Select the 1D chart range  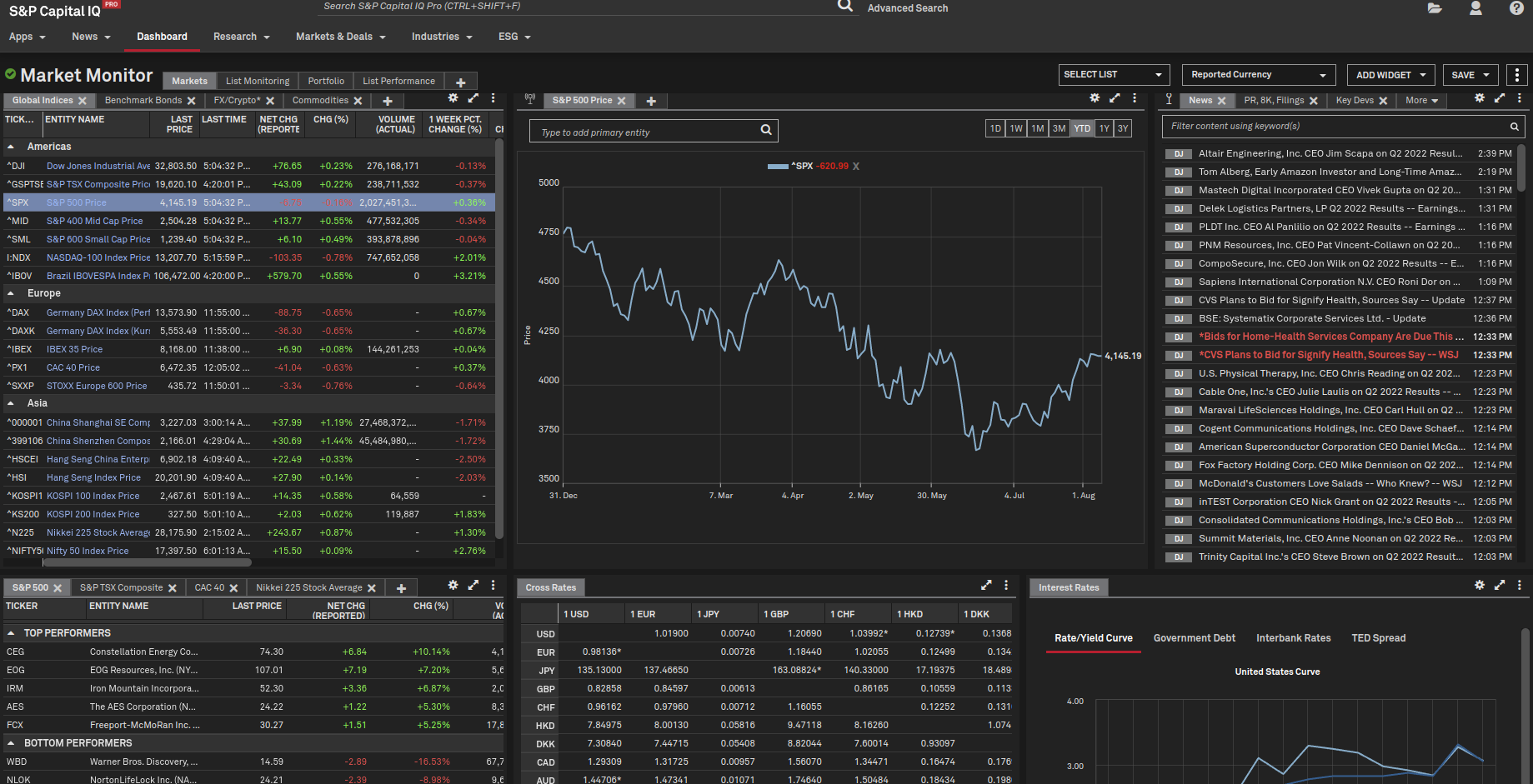[995, 128]
